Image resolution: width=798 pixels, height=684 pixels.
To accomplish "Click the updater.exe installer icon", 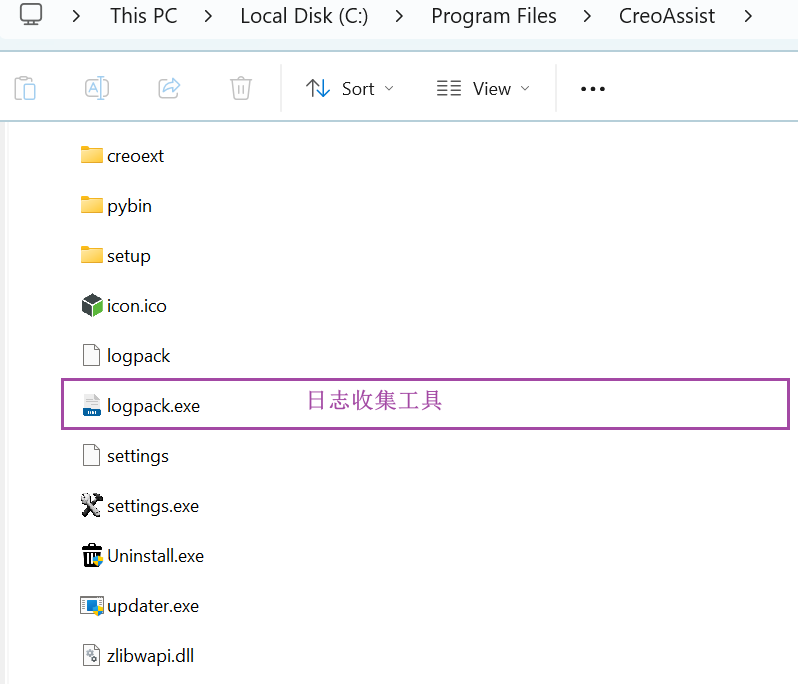I will click(92, 606).
